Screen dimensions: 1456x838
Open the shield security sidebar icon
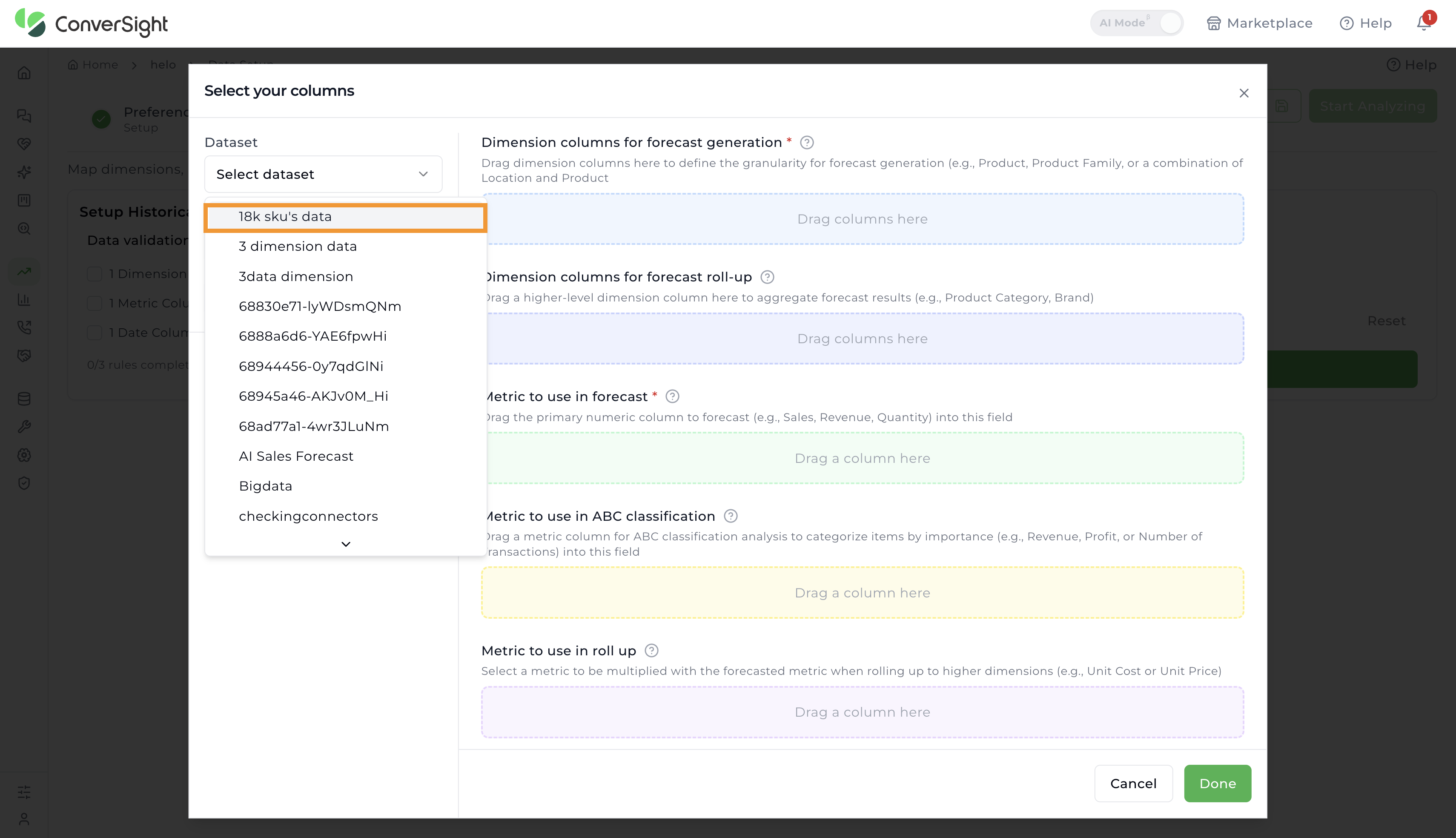(x=23, y=483)
